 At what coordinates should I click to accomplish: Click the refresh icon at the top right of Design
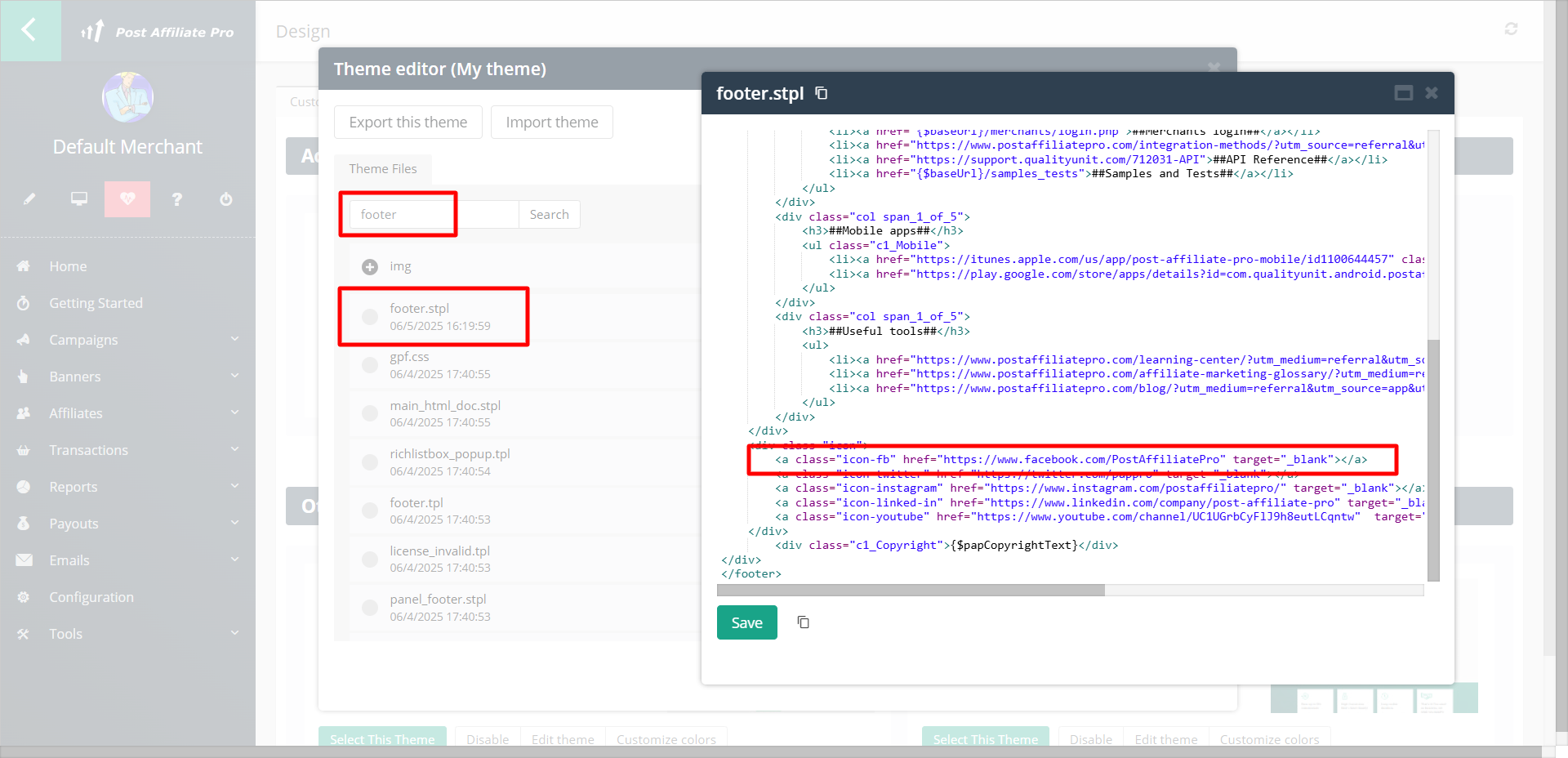pos(1511,29)
